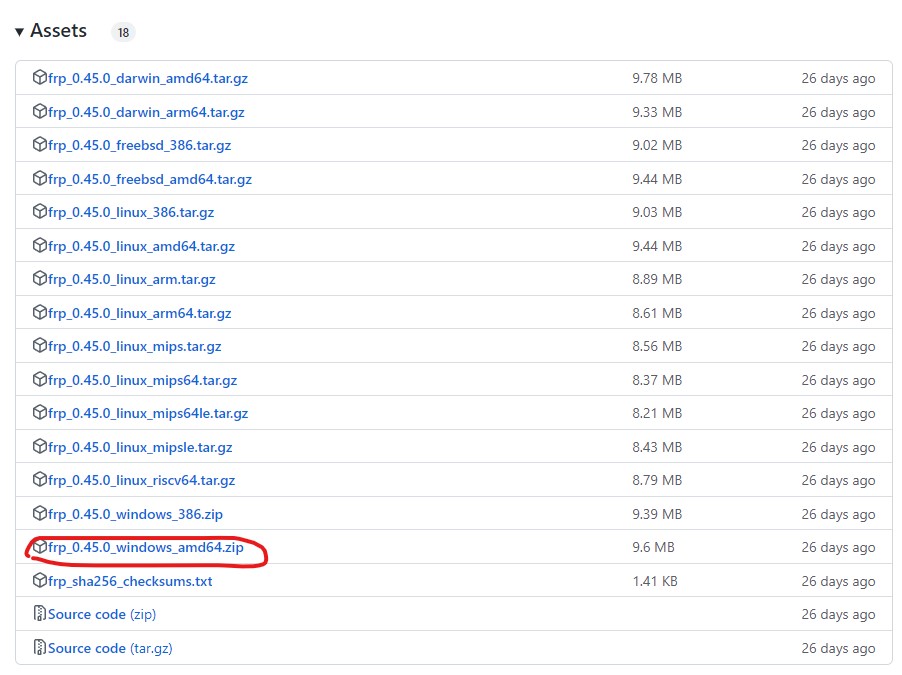This screenshot has width=902, height=675.
Task: Download frp_0.45.0_windows_amd64.zip
Action: pos(145,548)
